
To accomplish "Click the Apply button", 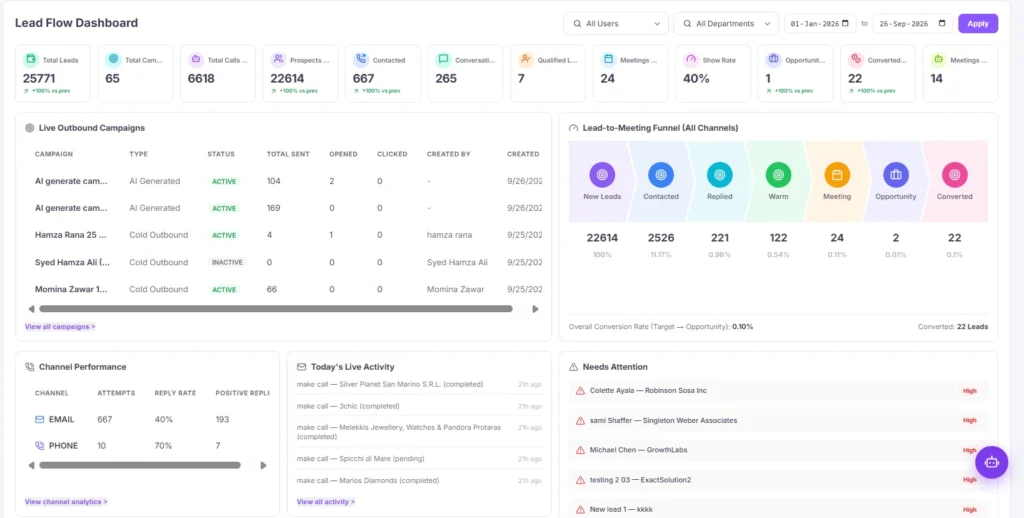I will [x=978, y=24].
